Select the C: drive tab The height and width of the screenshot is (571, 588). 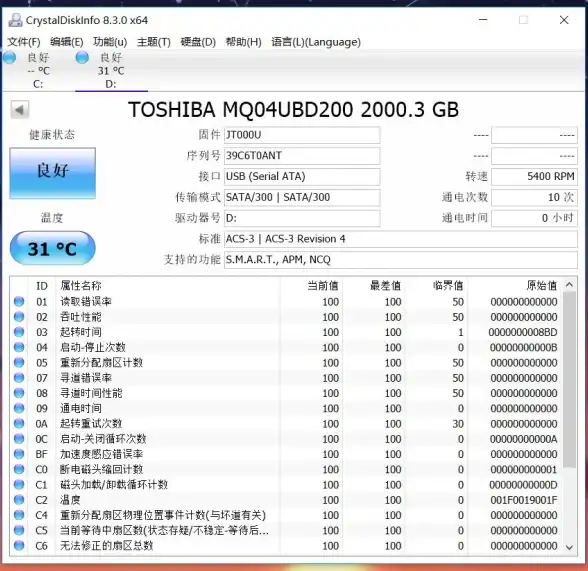click(38, 70)
